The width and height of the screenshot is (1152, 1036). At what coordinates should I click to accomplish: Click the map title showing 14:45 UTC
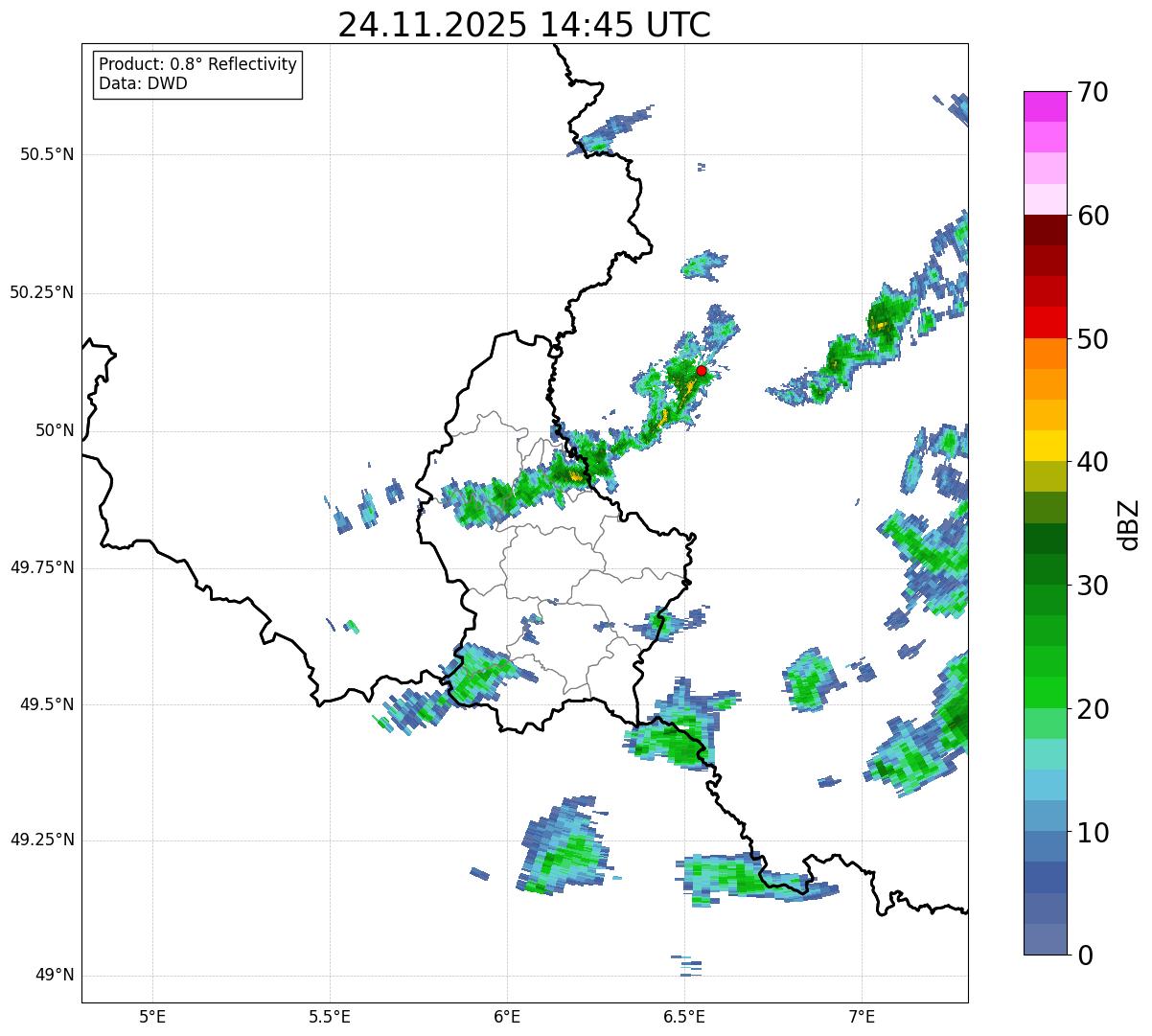(524, 25)
